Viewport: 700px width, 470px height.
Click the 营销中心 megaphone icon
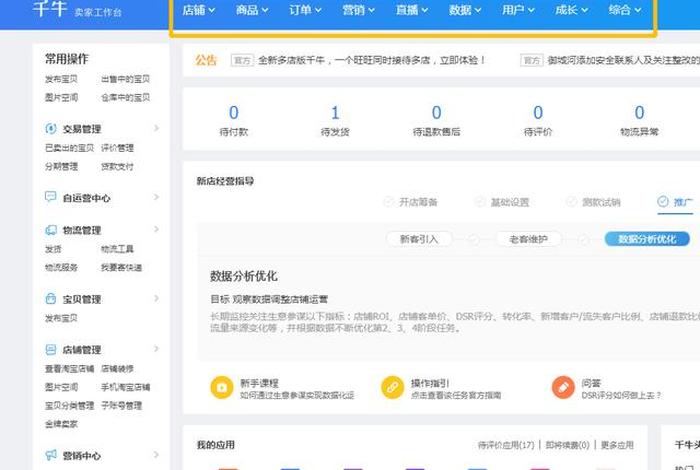[51, 455]
